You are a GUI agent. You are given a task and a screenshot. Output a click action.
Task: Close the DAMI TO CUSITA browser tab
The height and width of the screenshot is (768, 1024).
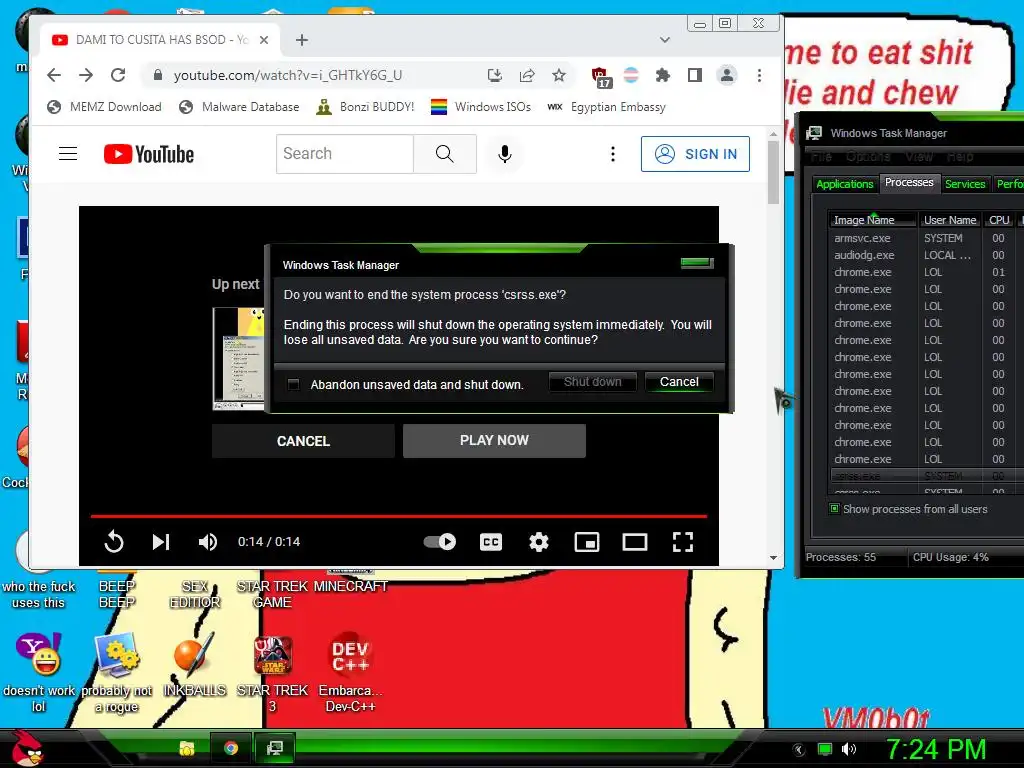click(x=264, y=40)
